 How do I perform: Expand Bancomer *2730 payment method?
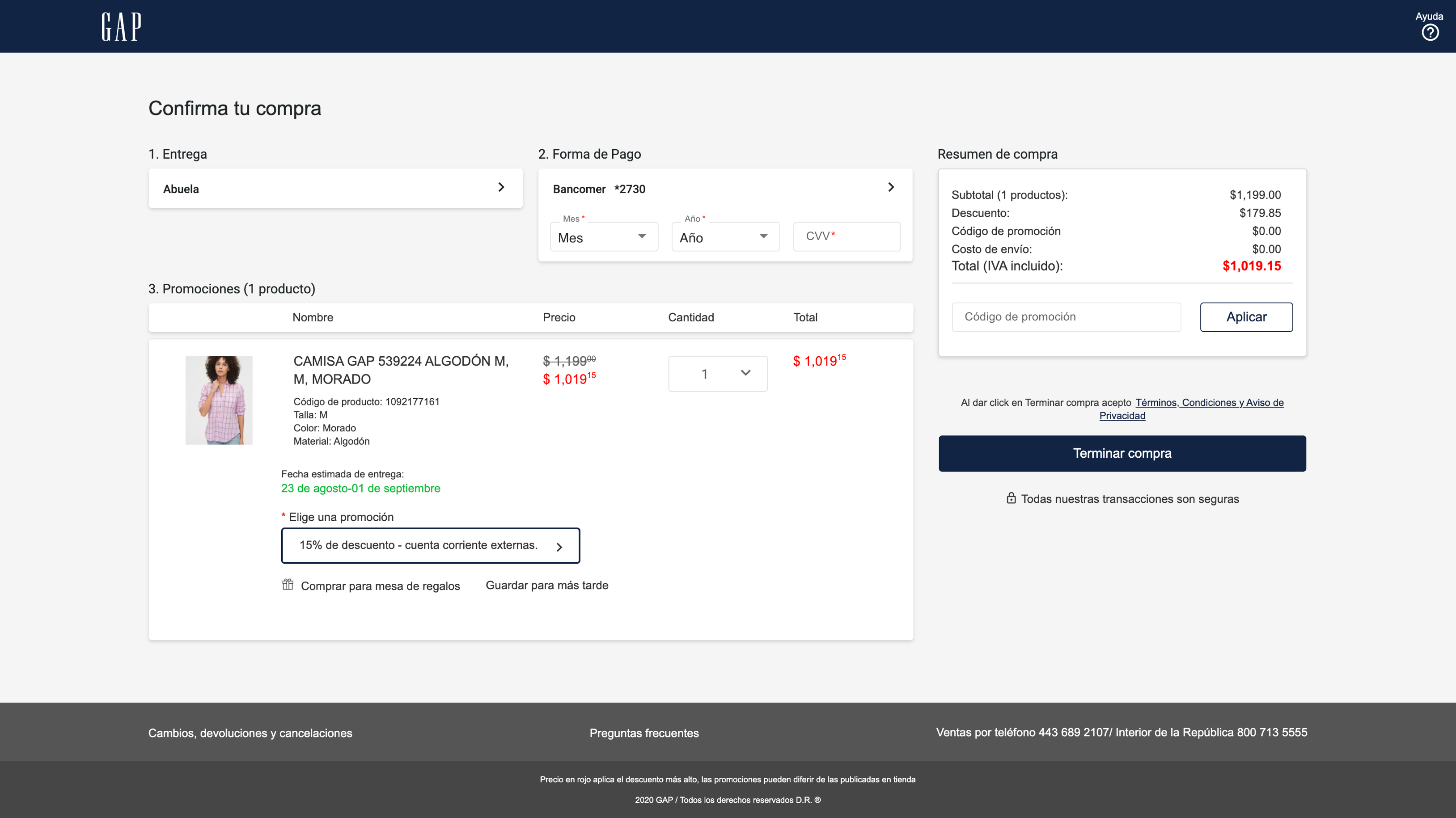725,188
